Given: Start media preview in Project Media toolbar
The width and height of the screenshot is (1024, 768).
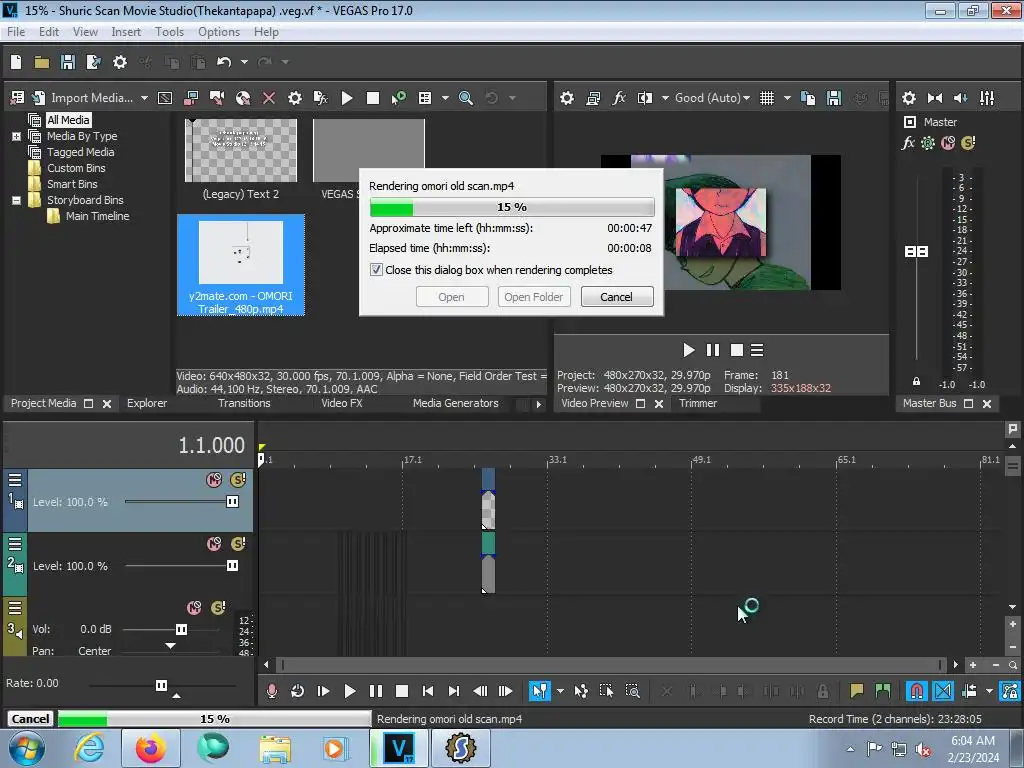Looking at the screenshot, I should [347, 98].
